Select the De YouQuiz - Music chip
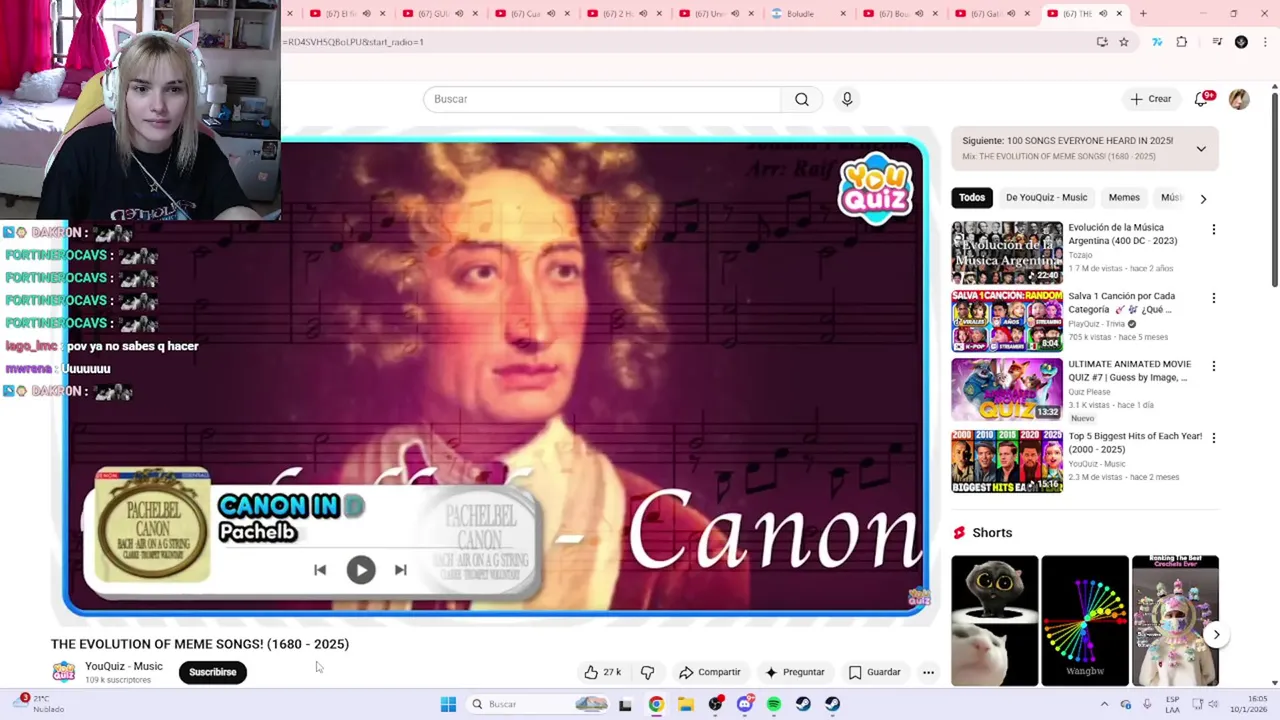 1046,198
